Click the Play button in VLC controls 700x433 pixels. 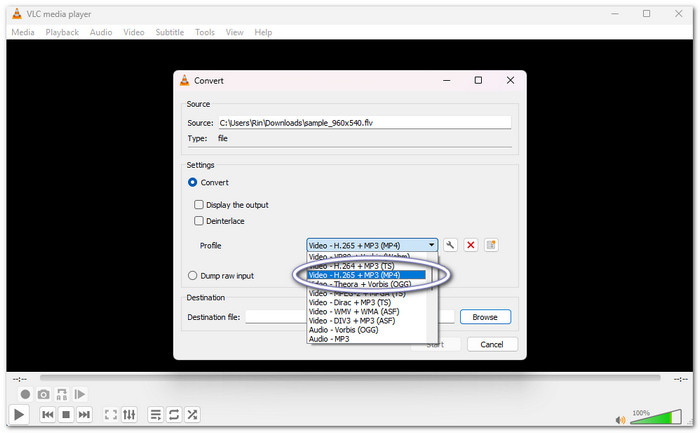[x=19, y=415]
